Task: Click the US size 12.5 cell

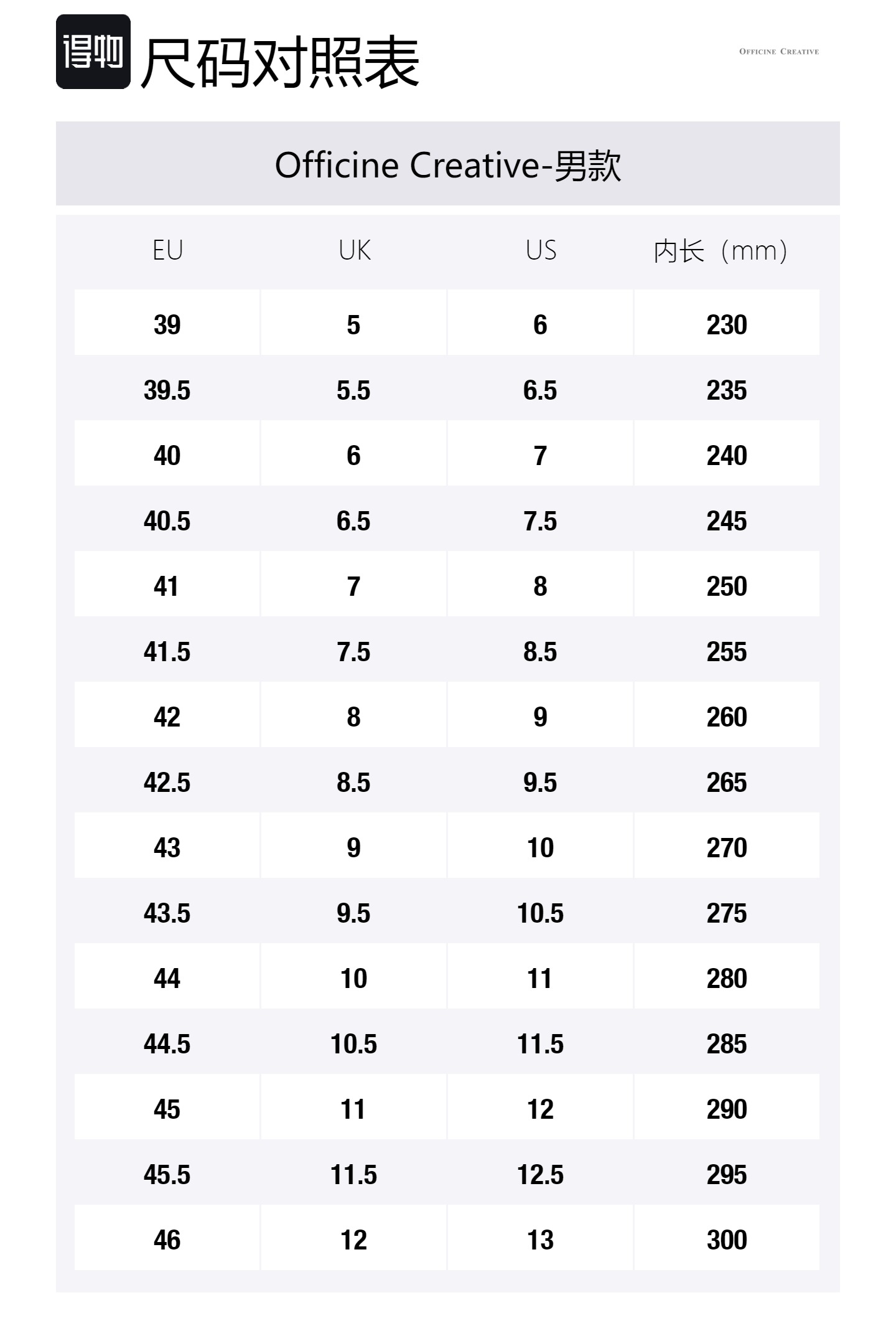Action: pos(540,1174)
